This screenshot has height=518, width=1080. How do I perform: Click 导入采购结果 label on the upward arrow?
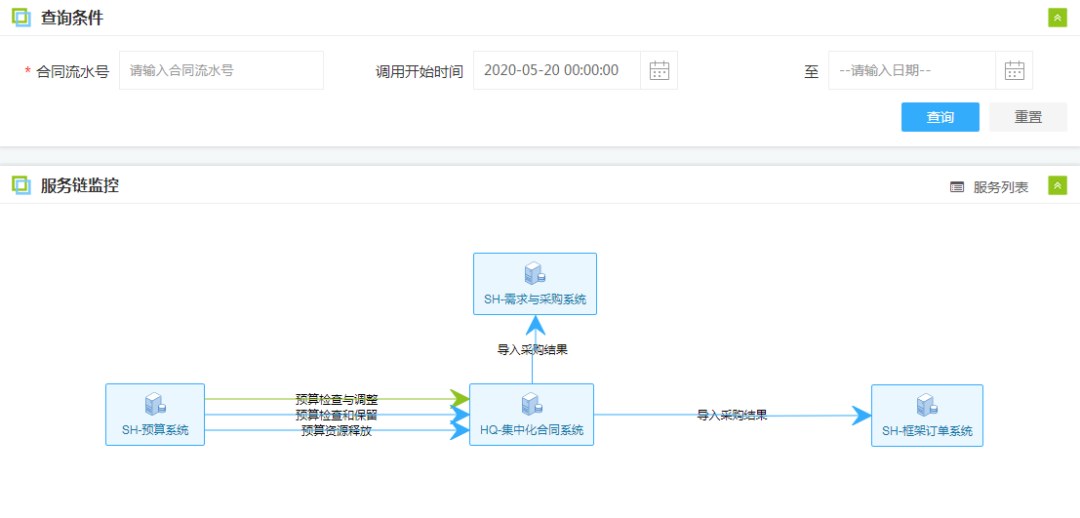[x=532, y=349]
